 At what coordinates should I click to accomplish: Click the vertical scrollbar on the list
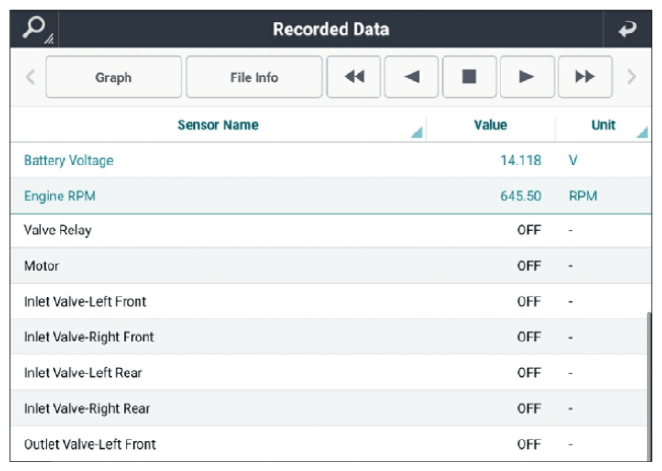(649, 386)
